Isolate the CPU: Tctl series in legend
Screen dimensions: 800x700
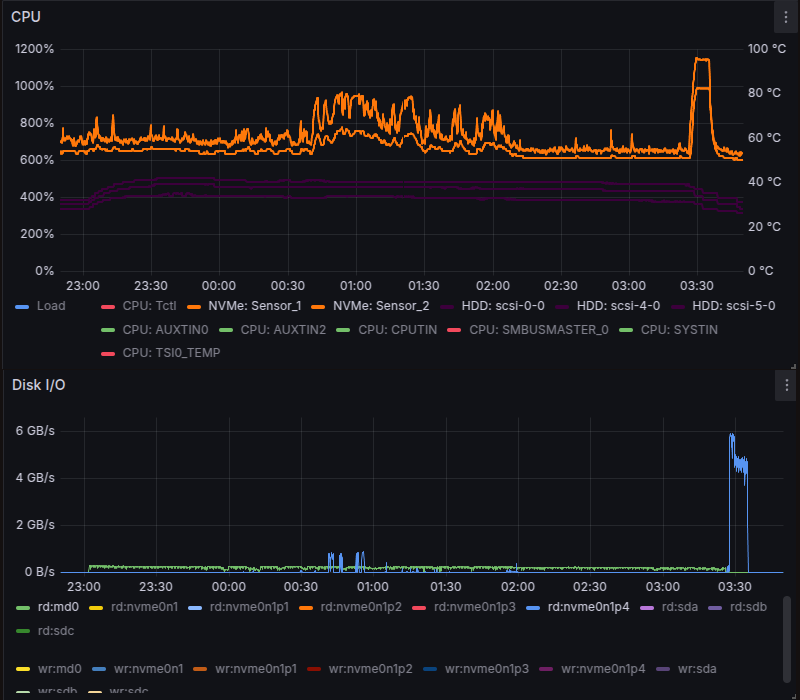(149, 306)
